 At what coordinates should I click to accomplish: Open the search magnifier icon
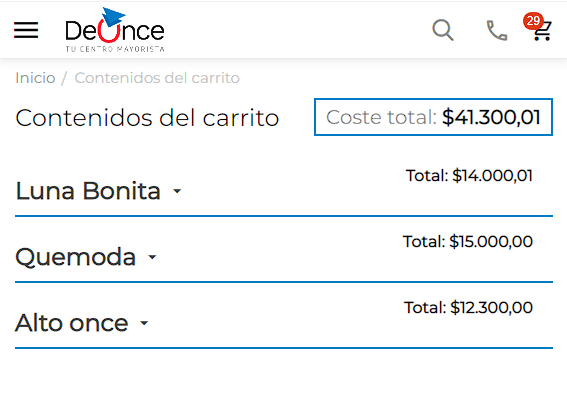pos(443,30)
